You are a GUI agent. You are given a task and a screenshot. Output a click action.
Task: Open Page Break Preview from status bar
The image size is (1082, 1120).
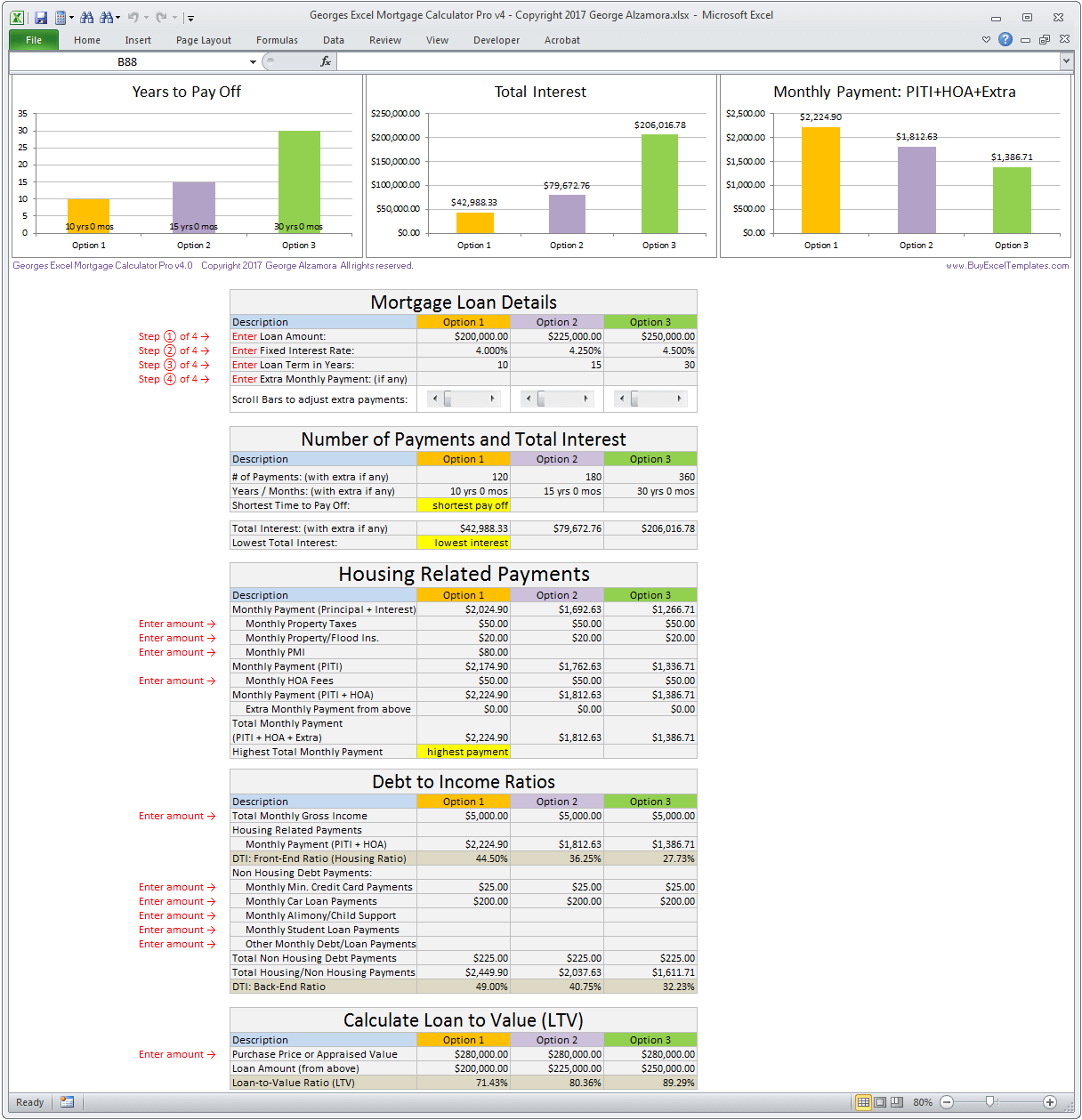point(897,1101)
